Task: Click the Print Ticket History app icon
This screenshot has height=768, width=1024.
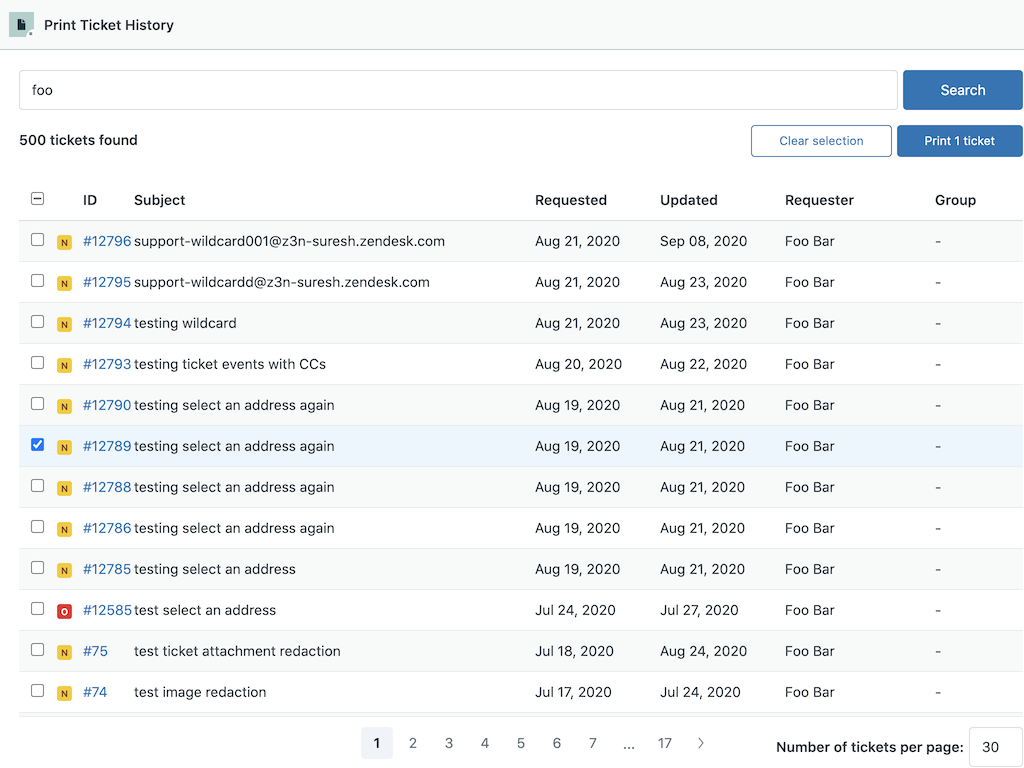Action: (21, 25)
